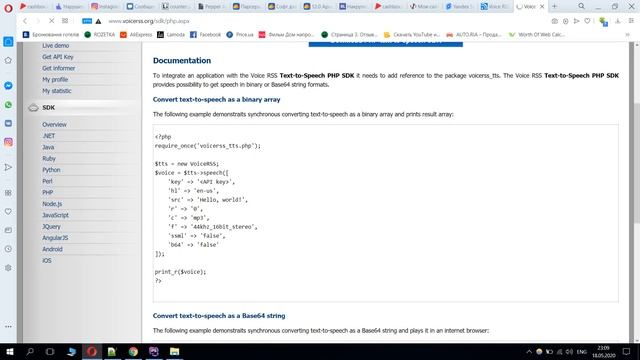Open the AliExpress bookmark
Image resolution: width=640 pixels, height=360 pixels.
pyautogui.click(x=136, y=35)
